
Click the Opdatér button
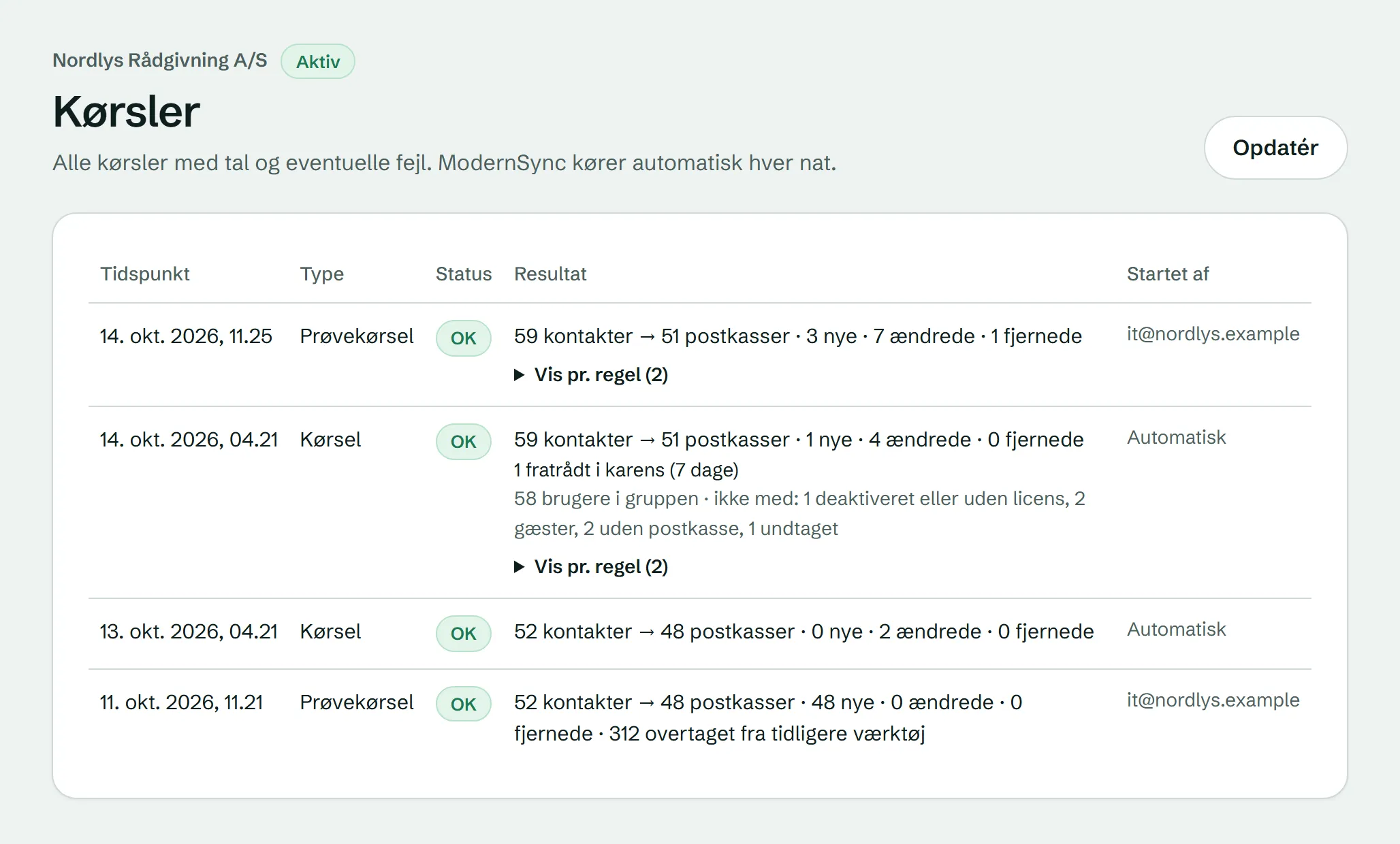click(x=1275, y=148)
